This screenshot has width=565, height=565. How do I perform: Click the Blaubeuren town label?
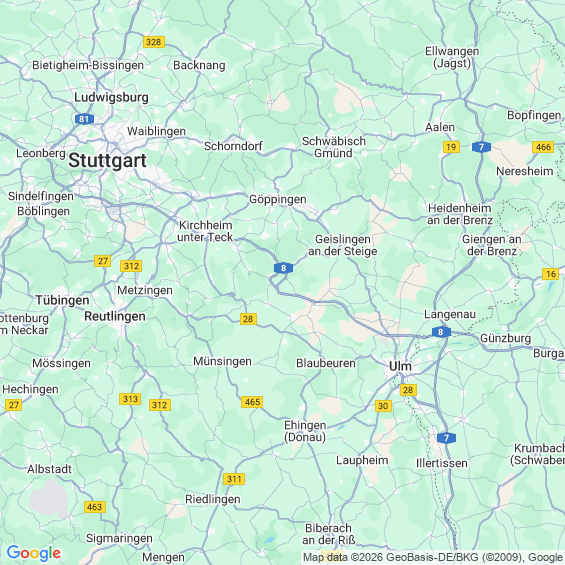326,363
